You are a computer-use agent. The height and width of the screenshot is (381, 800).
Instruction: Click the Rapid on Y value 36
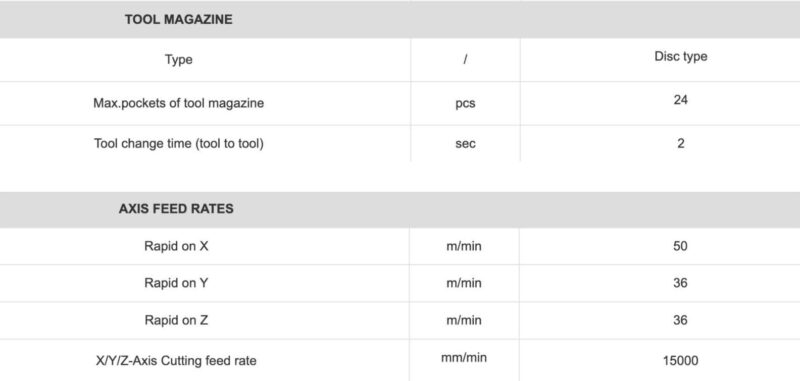[680, 283]
